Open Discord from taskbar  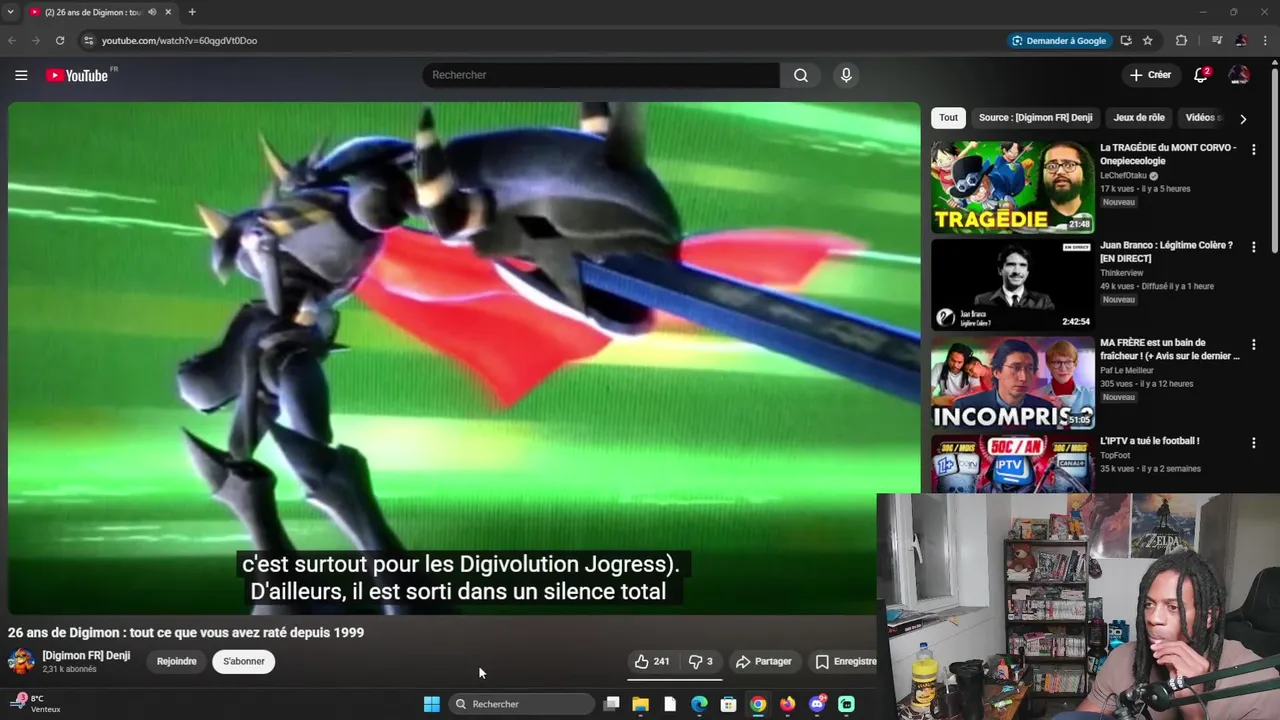coord(817,704)
